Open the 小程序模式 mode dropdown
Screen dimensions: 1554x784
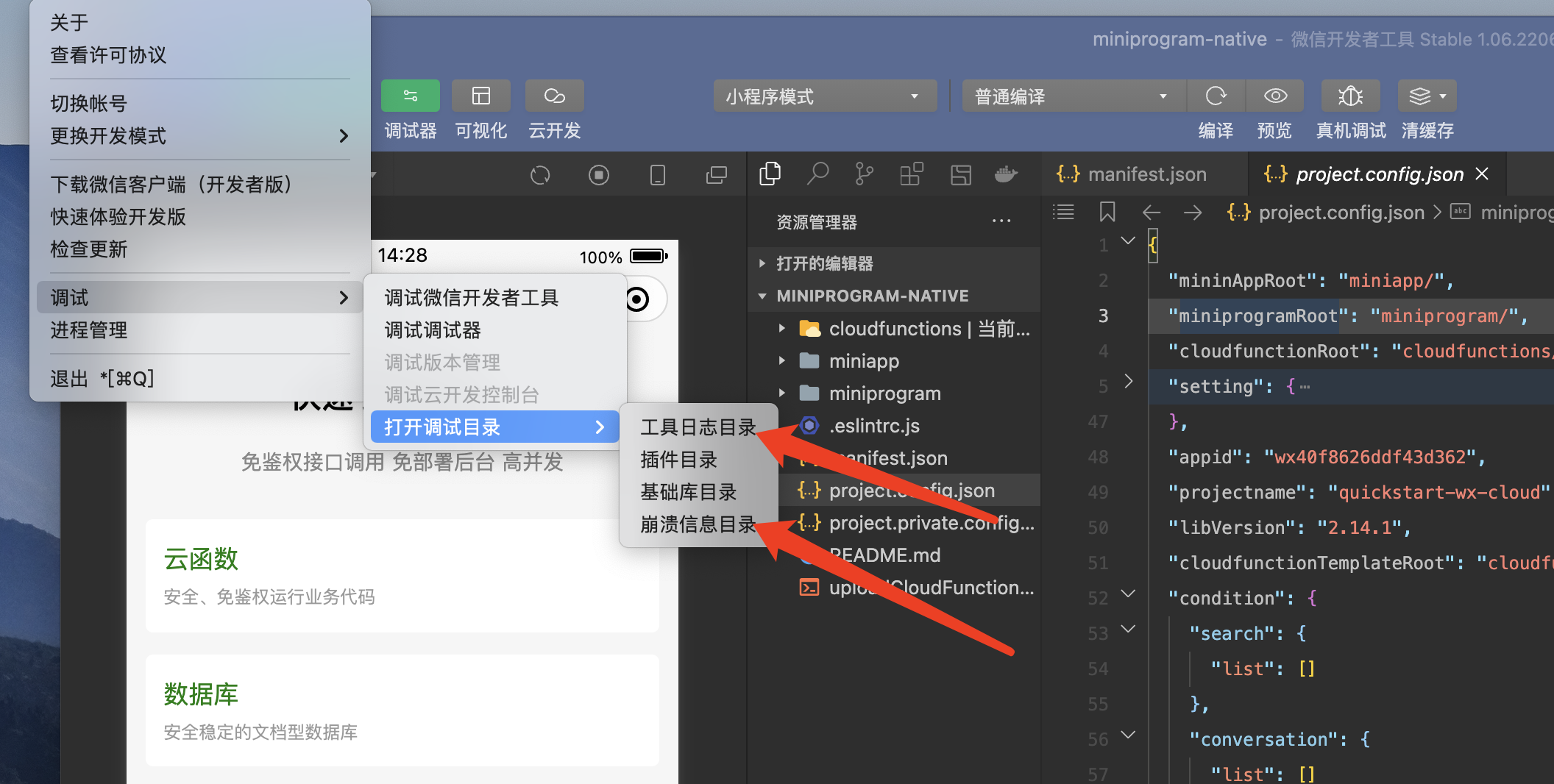825,96
